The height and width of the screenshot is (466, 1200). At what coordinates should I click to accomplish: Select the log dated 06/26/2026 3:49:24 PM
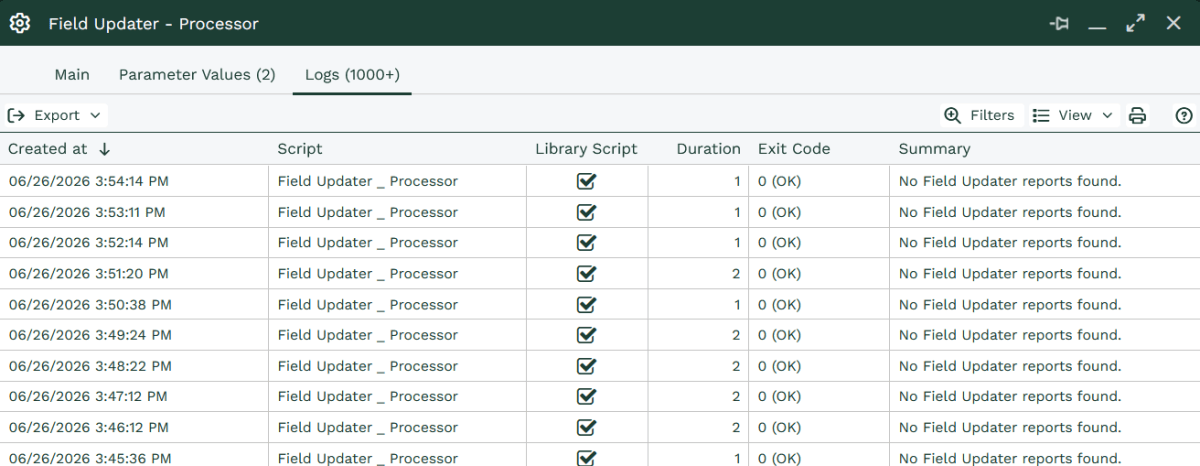click(x=90, y=335)
